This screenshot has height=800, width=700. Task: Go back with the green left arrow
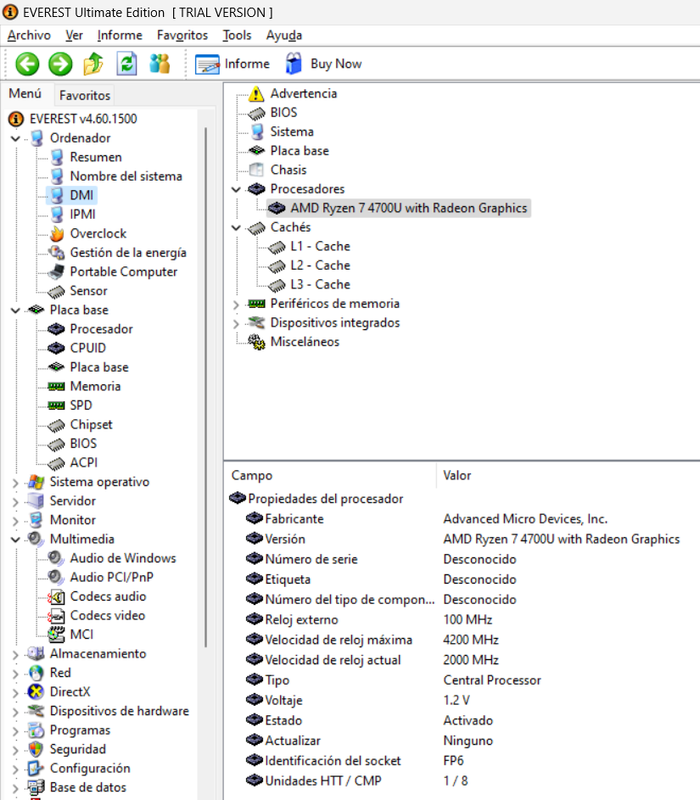click(27, 64)
